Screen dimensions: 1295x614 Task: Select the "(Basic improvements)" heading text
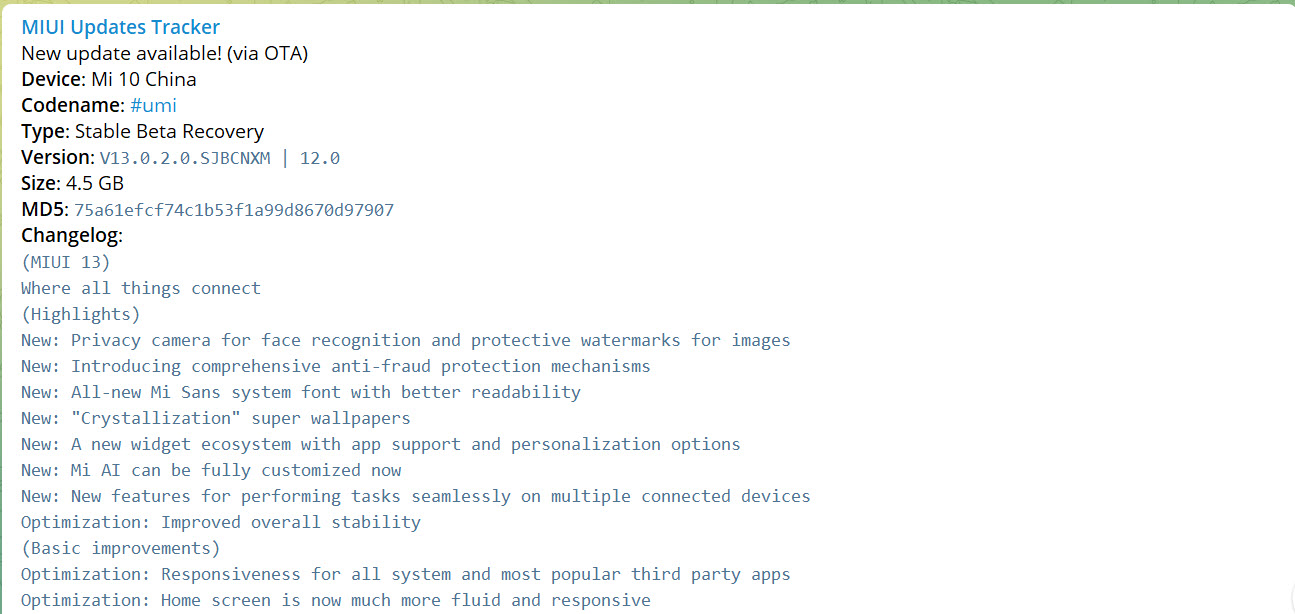(x=121, y=548)
